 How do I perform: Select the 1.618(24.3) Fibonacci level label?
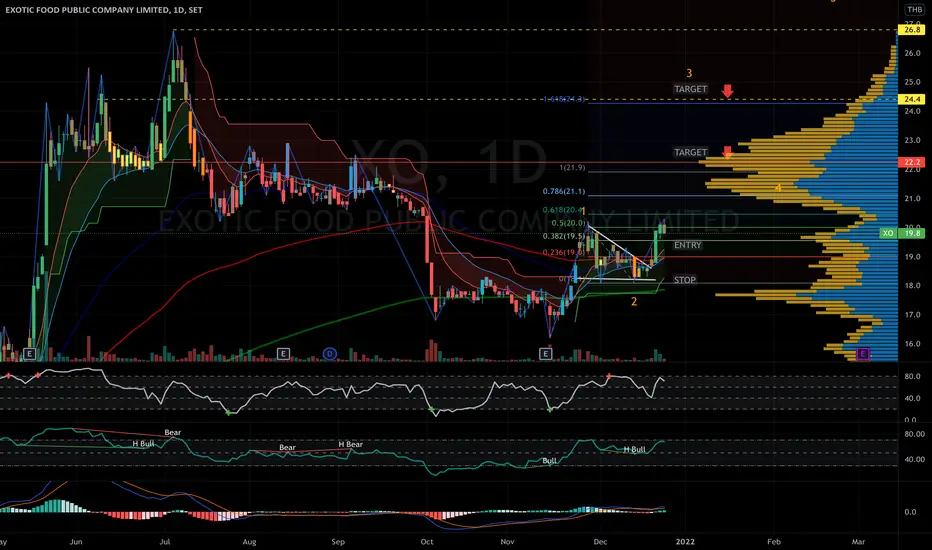click(x=564, y=99)
